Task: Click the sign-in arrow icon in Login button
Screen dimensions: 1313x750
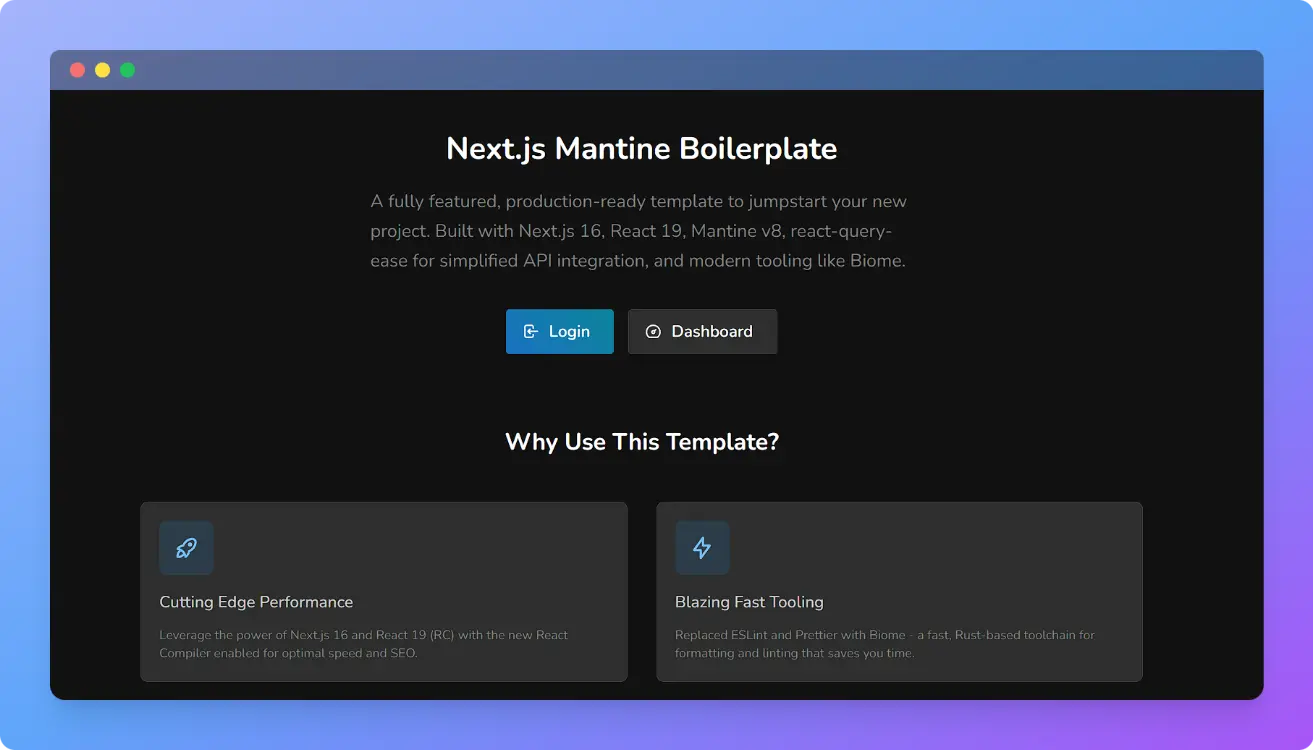Action: click(x=531, y=331)
